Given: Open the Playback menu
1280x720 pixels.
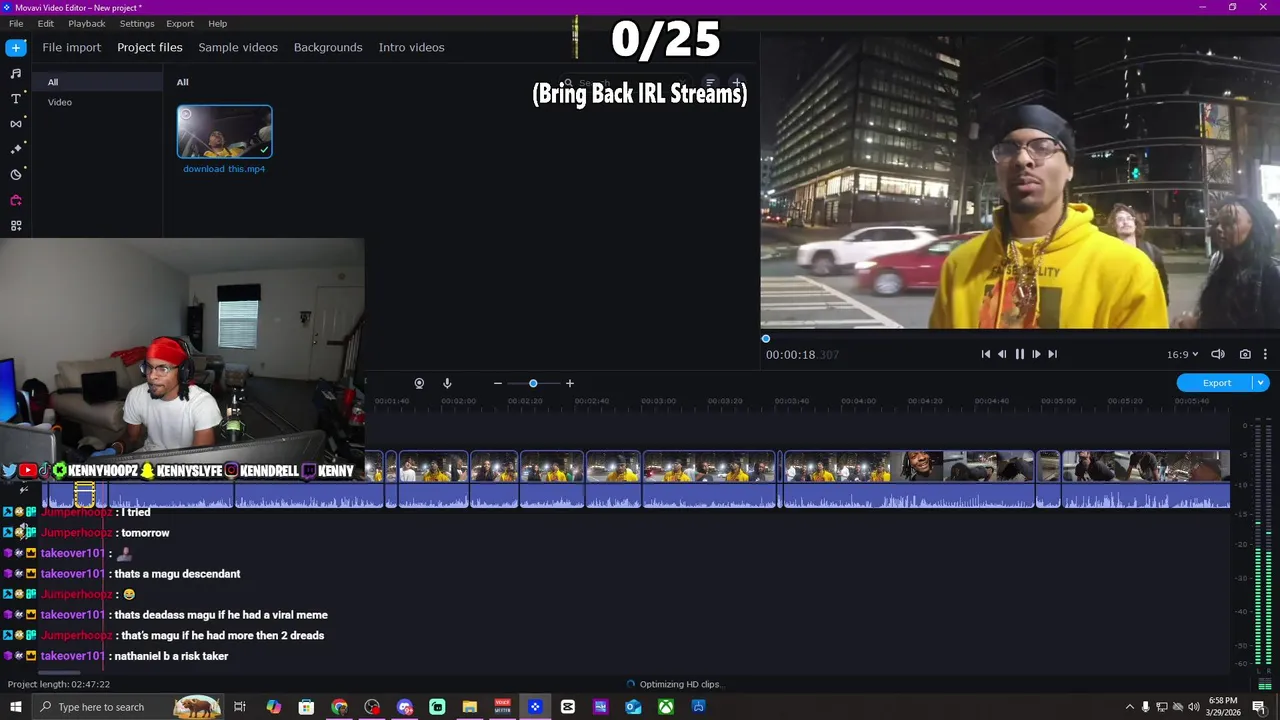Looking at the screenshot, I should [87, 23].
